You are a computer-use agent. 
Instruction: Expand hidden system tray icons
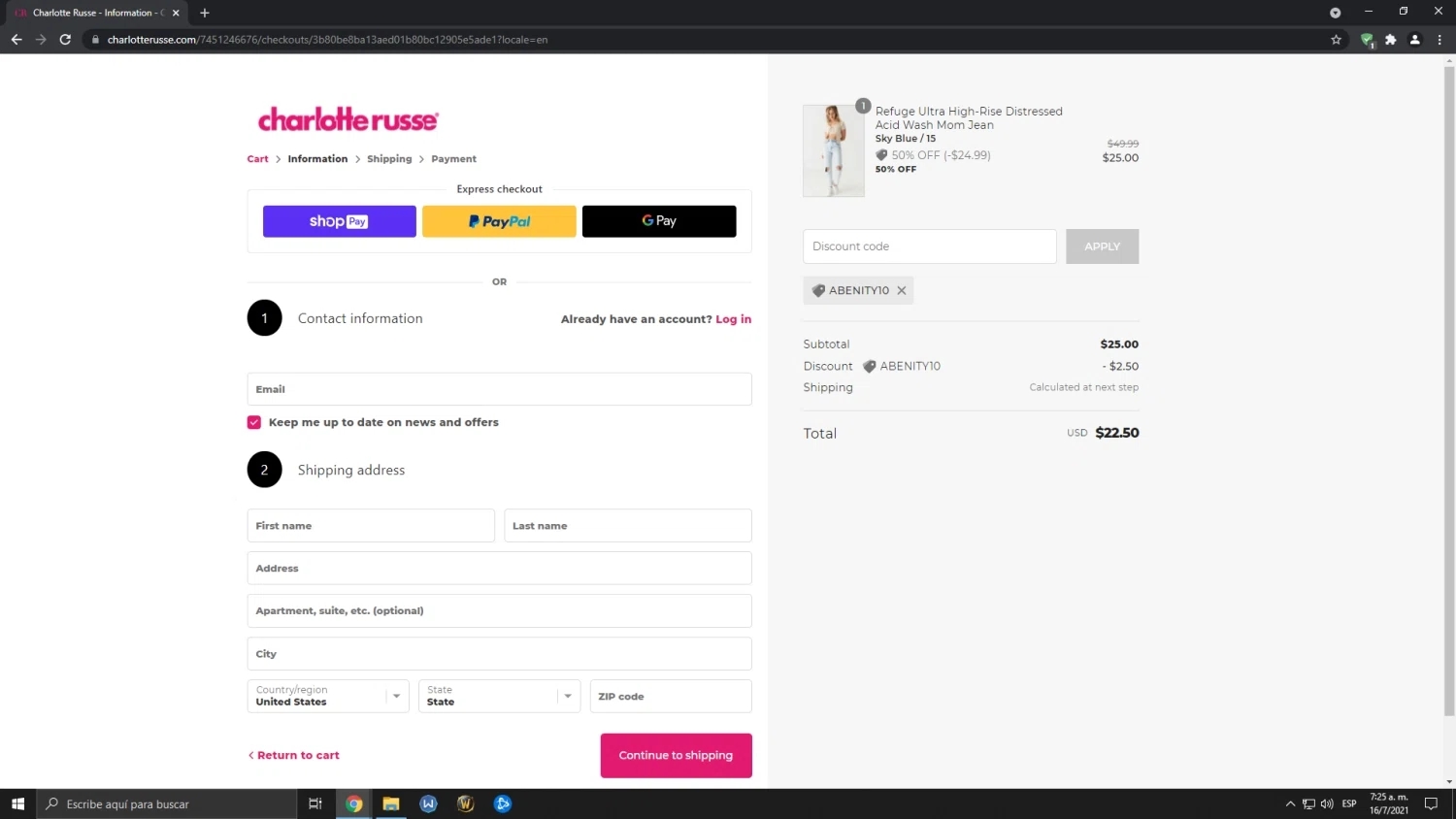tap(1290, 803)
